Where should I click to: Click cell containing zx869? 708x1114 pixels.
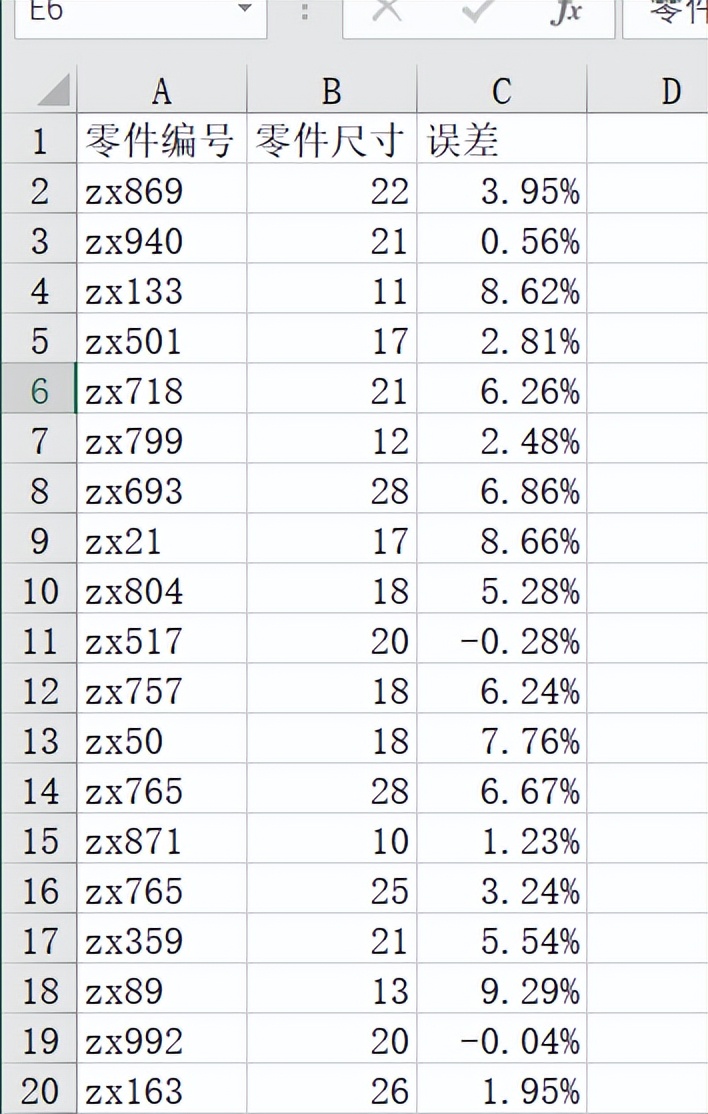click(162, 189)
